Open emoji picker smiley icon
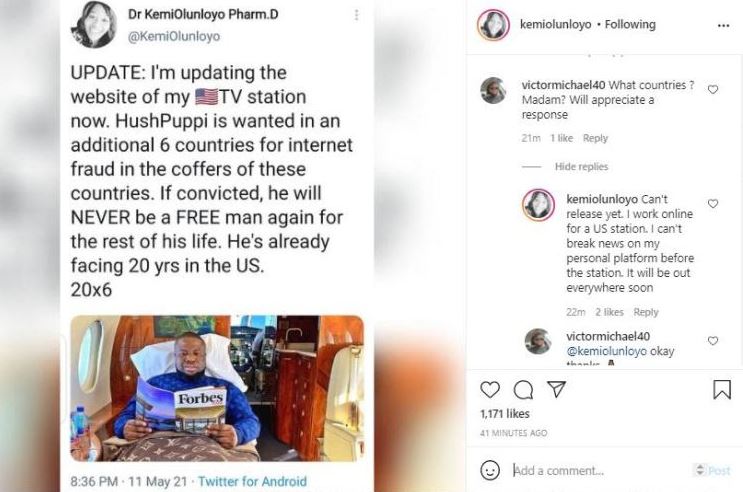Image resolution: width=743 pixels, height=492 pixels. tap(490, 470)
